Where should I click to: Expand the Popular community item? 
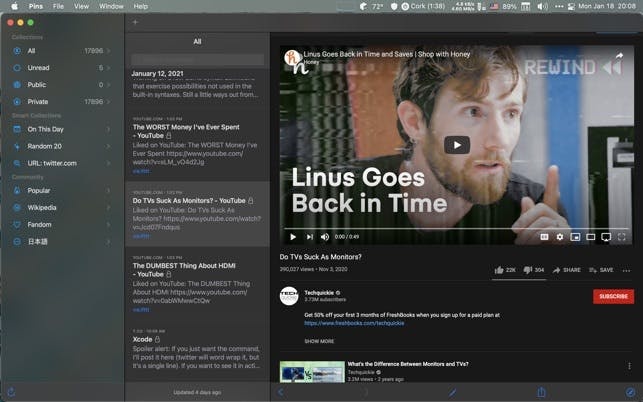(108, 190)
